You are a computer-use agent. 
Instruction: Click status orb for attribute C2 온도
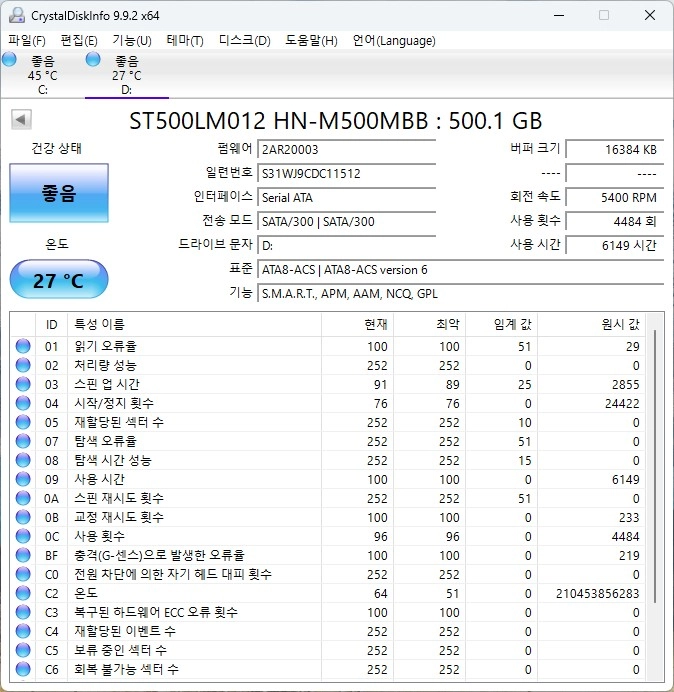point(23,593)
